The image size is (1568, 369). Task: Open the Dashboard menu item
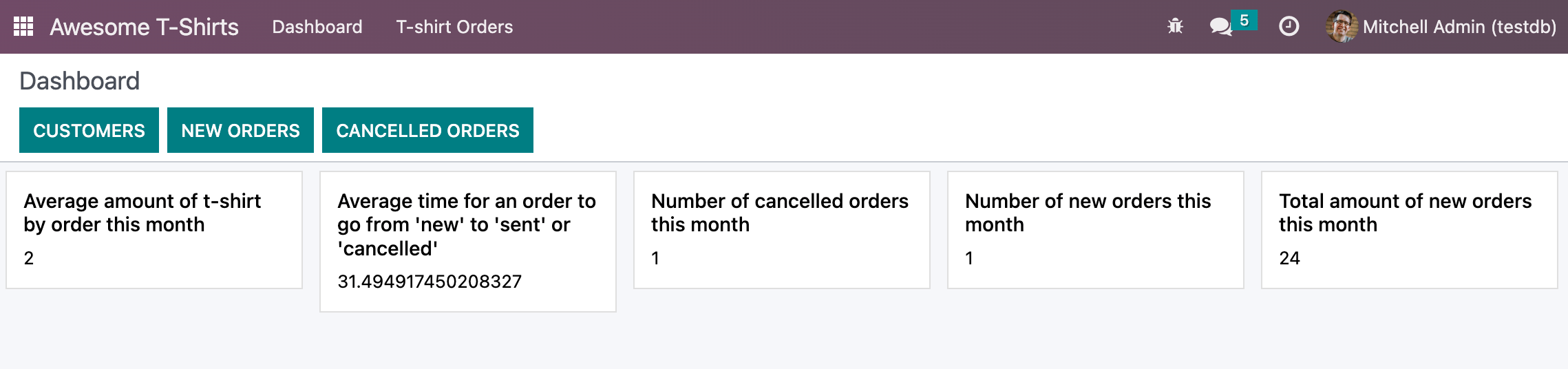tap(317, 27)
